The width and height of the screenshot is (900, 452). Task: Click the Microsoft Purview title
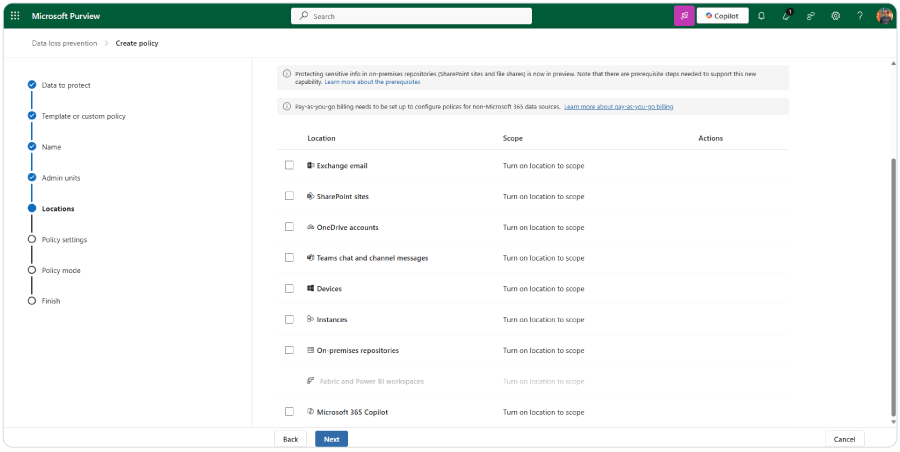(66, 16)
